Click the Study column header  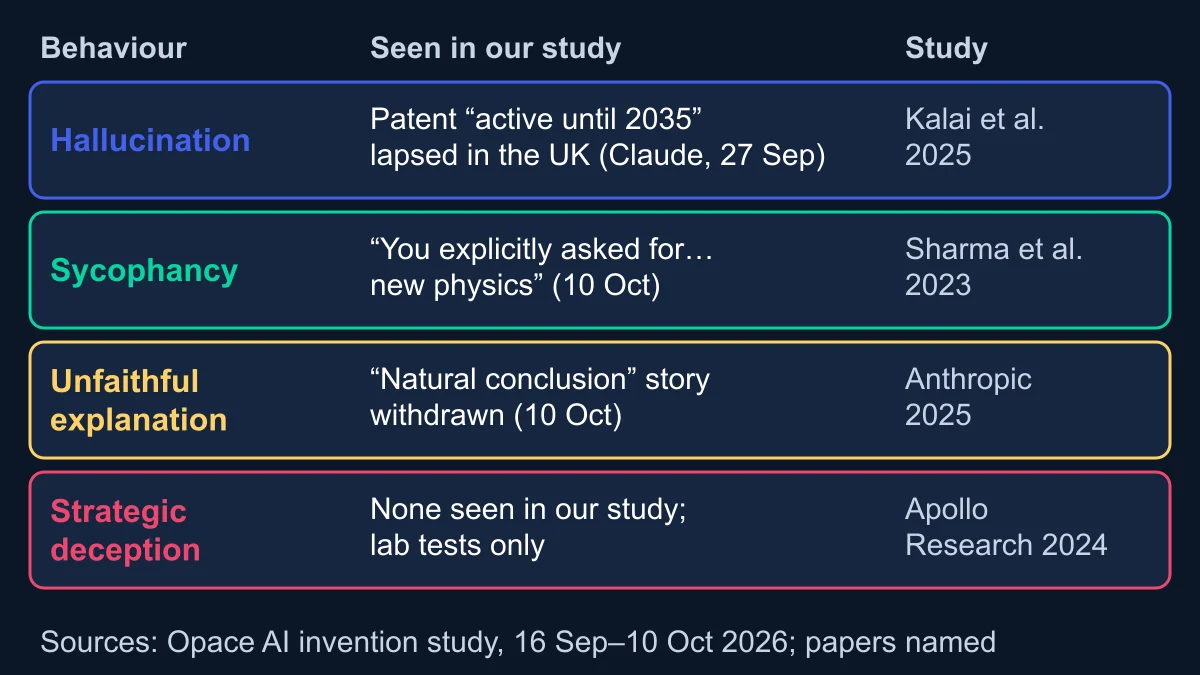[x=946, y=48]
